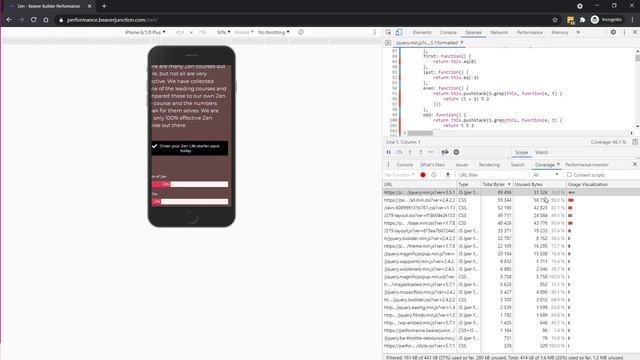This screenshot has height=360, width=640.
Task: Open Chrome three-dot menu
Action: tap(633, 20)
